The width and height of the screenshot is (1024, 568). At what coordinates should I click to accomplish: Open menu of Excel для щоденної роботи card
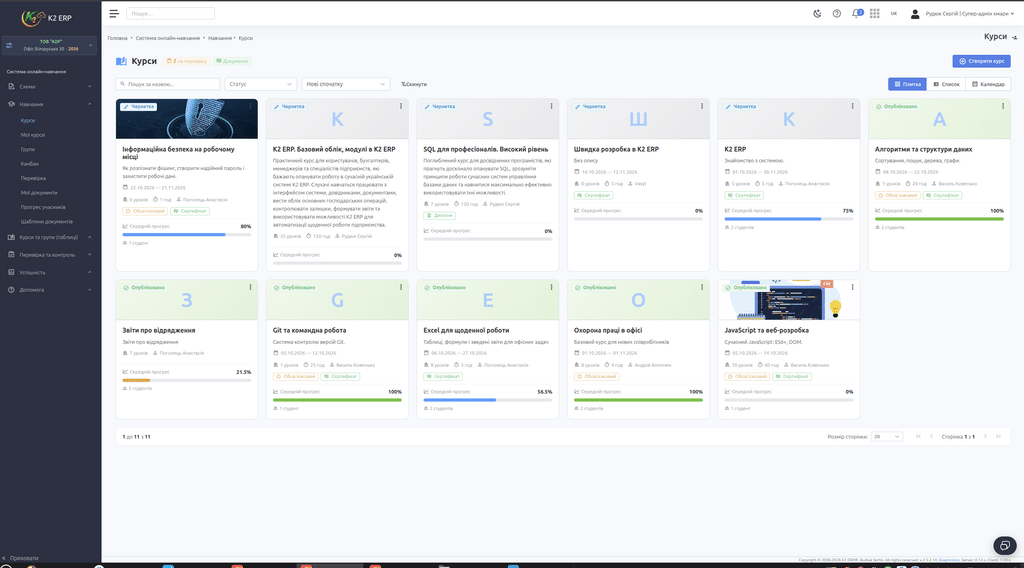(x=551, y=287)
